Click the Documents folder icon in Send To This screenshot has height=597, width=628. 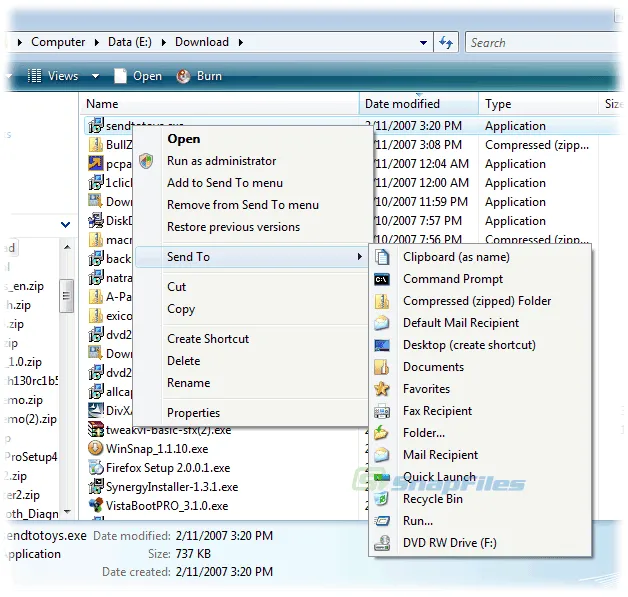[x=382, y=367]
